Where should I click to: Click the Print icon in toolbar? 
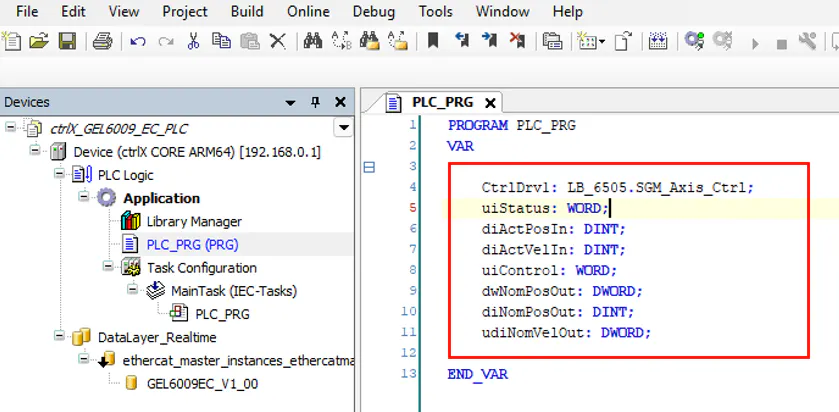pos(102,42)
